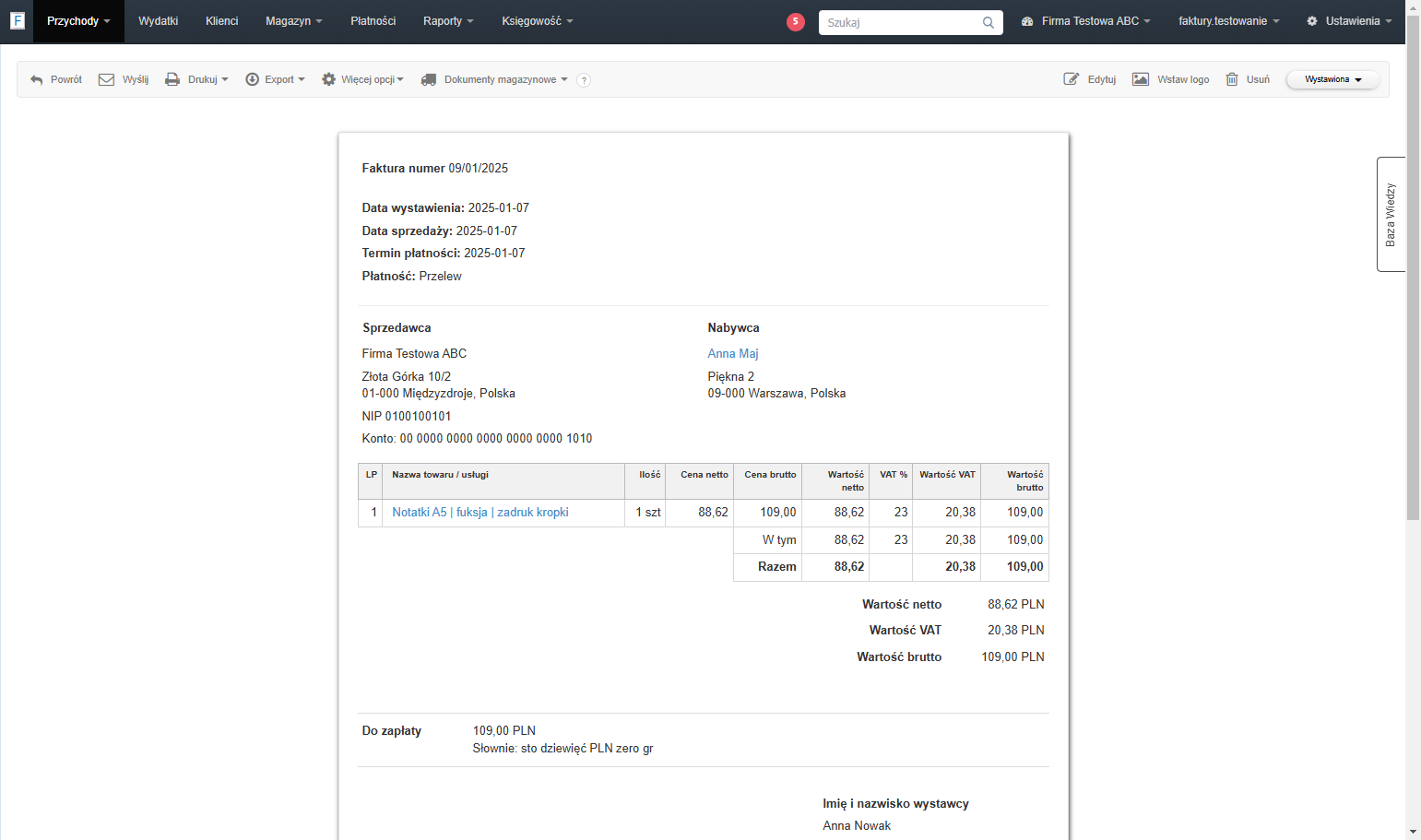Open the Wydatki menu item
The width and height of the screenshot is (1421, 840).
click(159, 21)
